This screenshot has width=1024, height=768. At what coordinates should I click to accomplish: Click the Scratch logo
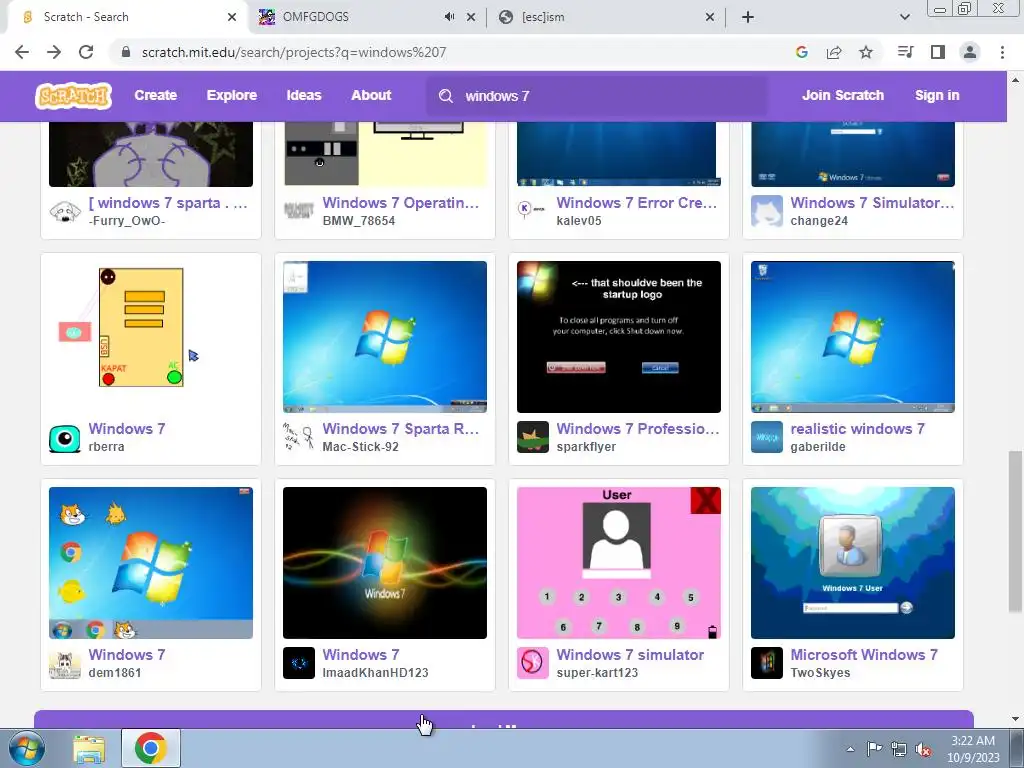tap(73, 96)
